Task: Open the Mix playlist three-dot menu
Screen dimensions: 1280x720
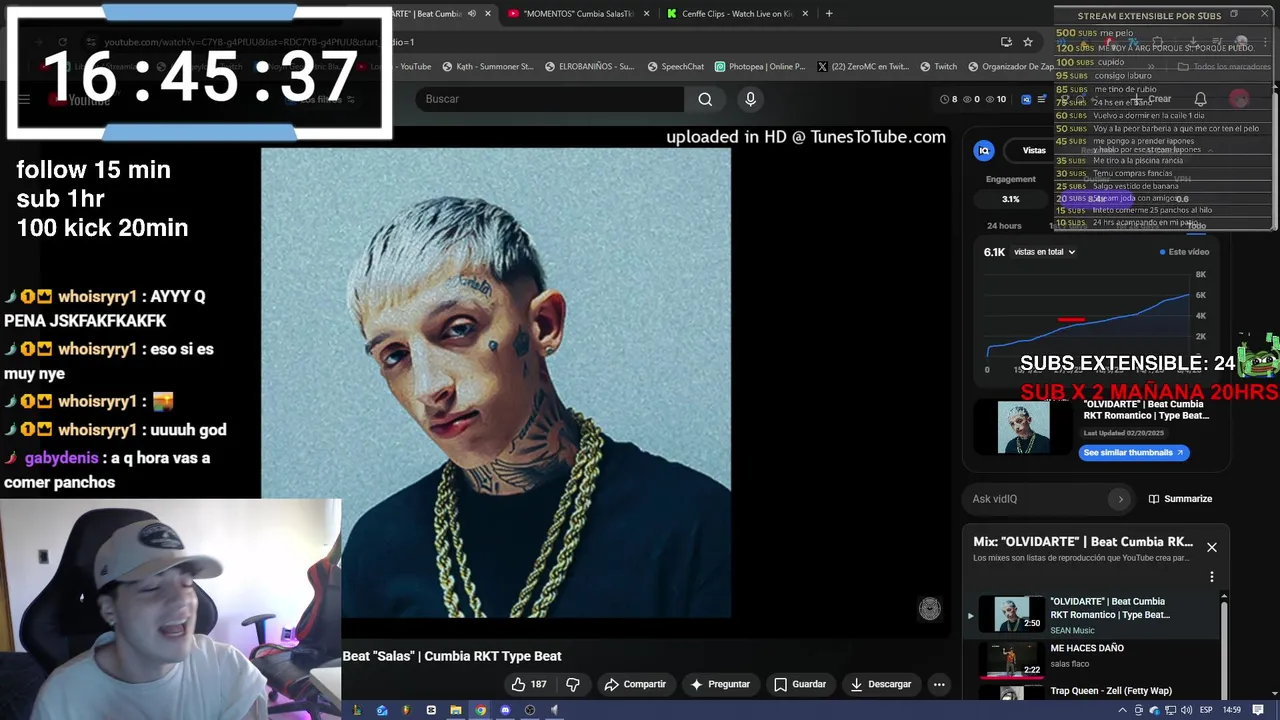Action: [x=1212, y=577]
